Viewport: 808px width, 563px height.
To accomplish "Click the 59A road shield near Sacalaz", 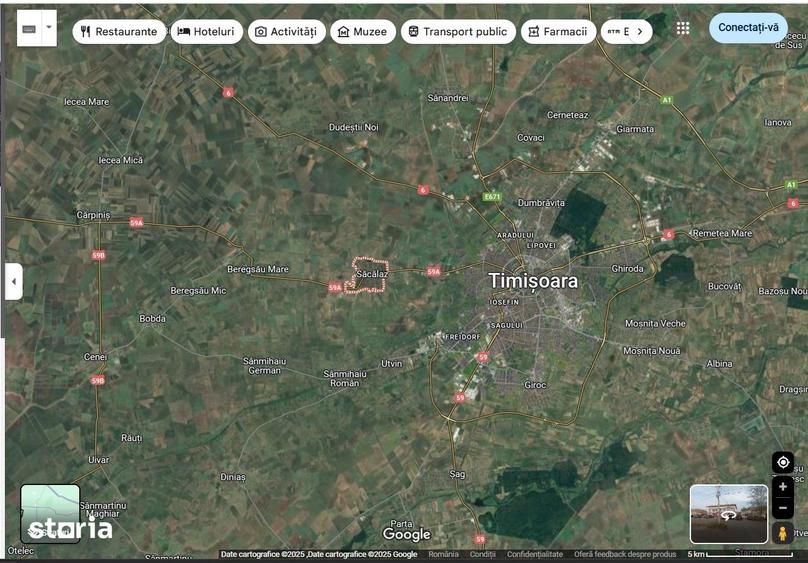I will click(335, 287).
